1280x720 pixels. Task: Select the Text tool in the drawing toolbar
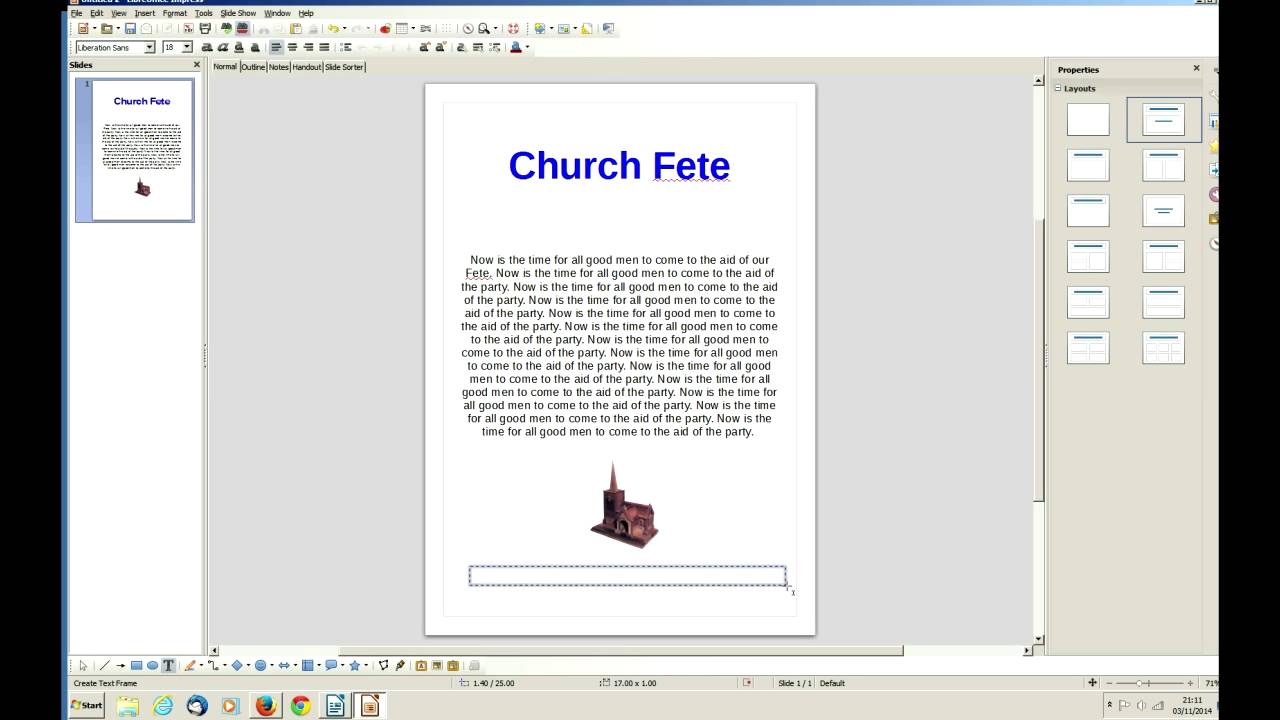pyautogui.click(x=168, y=665)
